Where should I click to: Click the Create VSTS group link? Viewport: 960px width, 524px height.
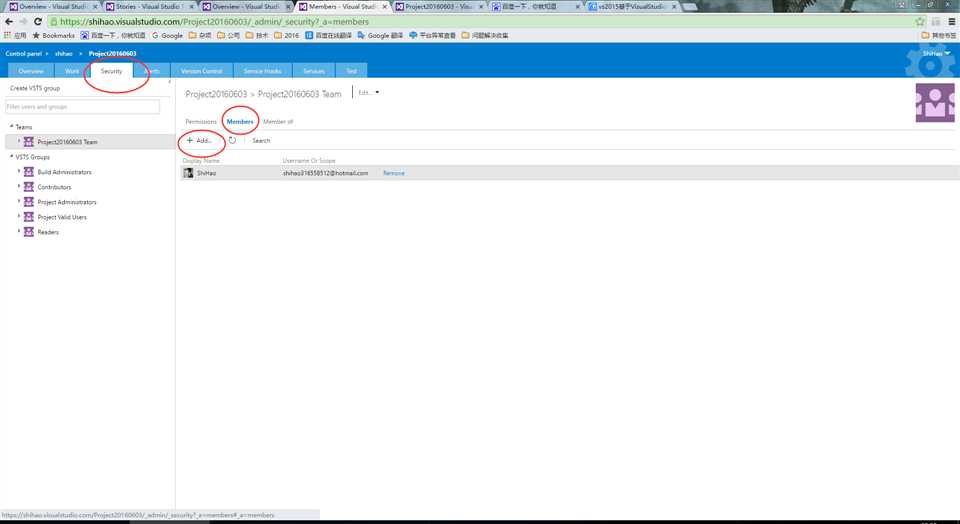coord(35,88)
